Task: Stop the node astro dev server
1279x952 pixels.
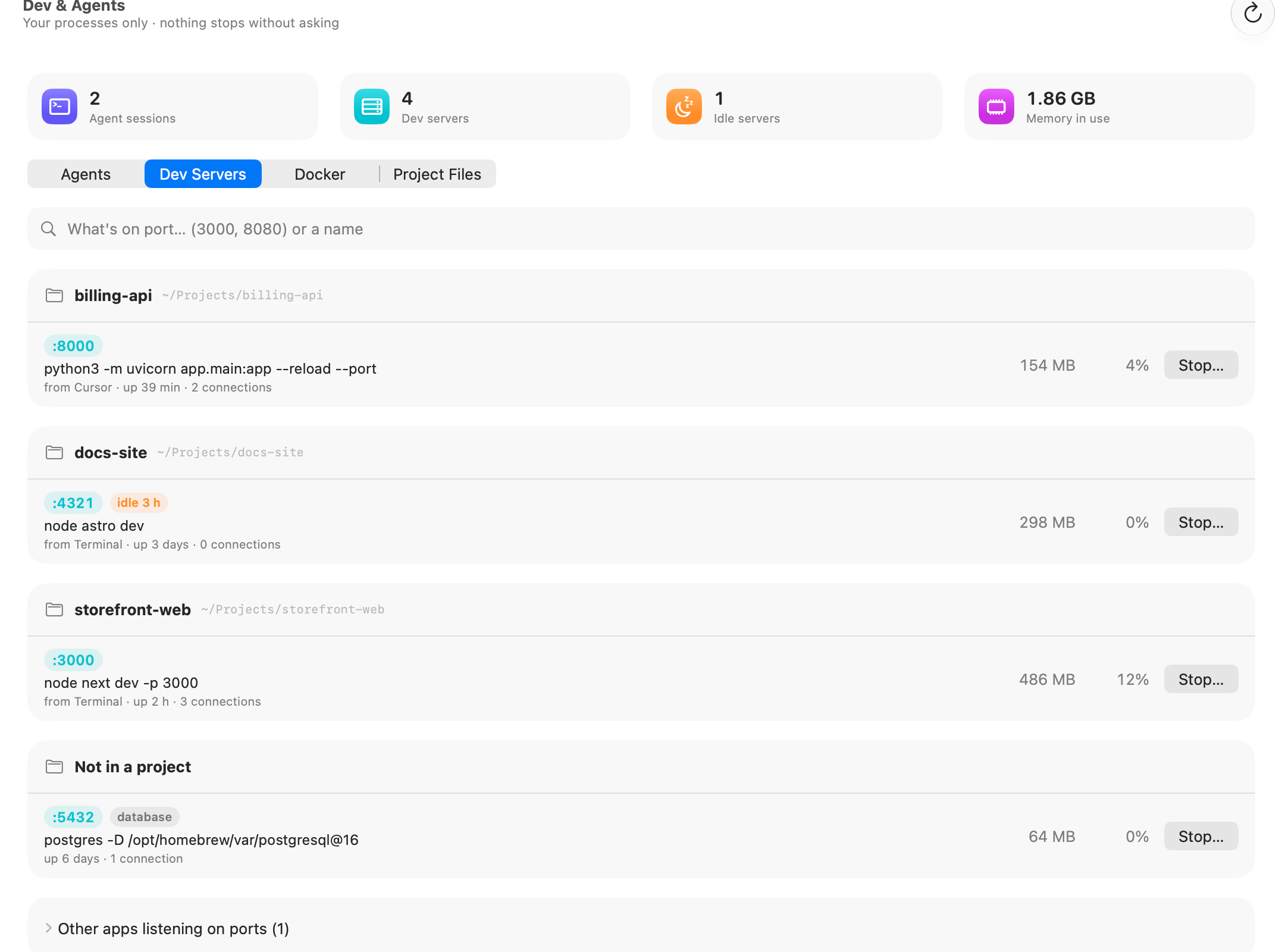Action: click(1201, 522)
